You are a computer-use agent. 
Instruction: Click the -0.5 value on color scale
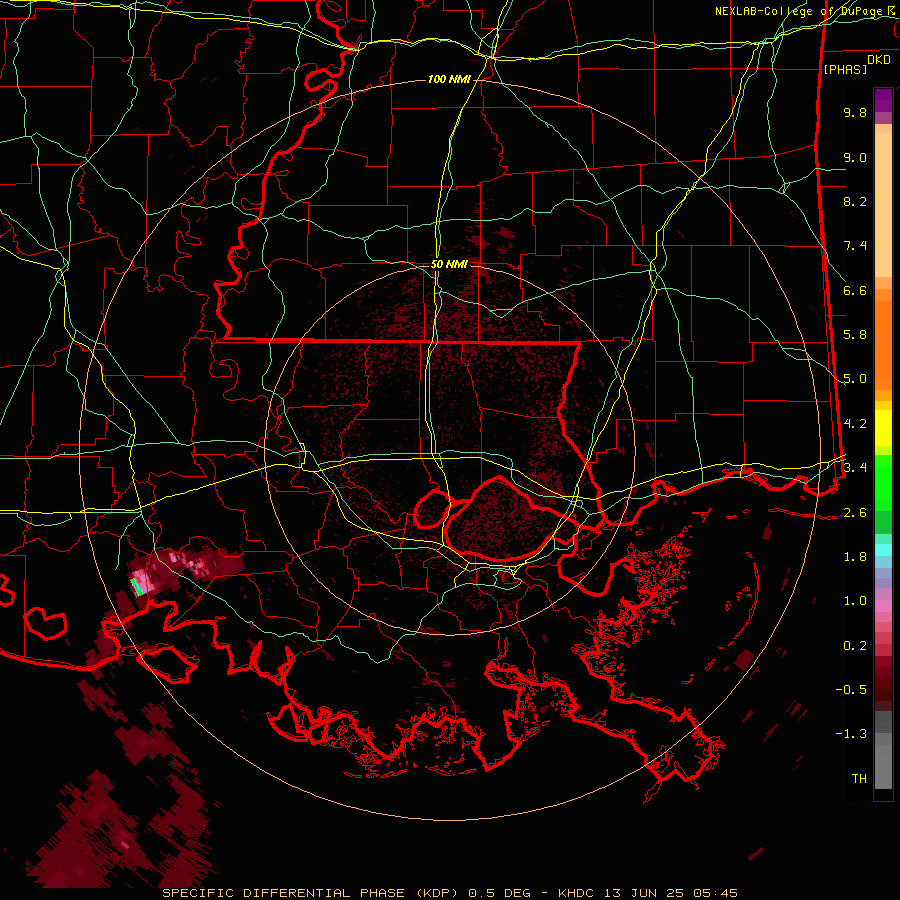coord(851,689)
